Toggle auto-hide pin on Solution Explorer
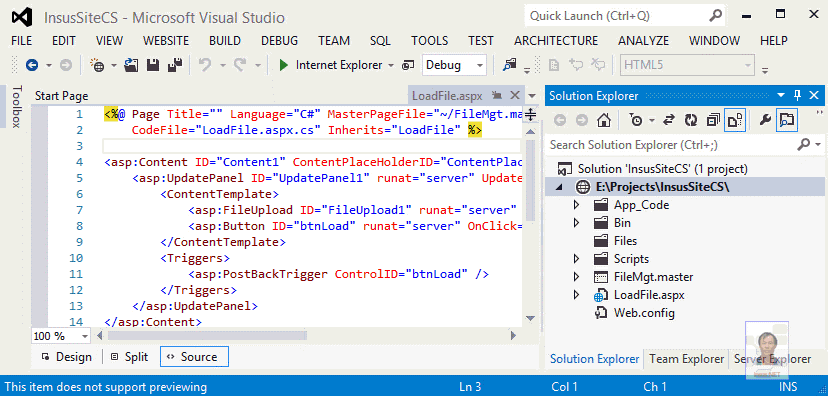The height and width of the screenshot is (396, 828). [x=797, y=96]
